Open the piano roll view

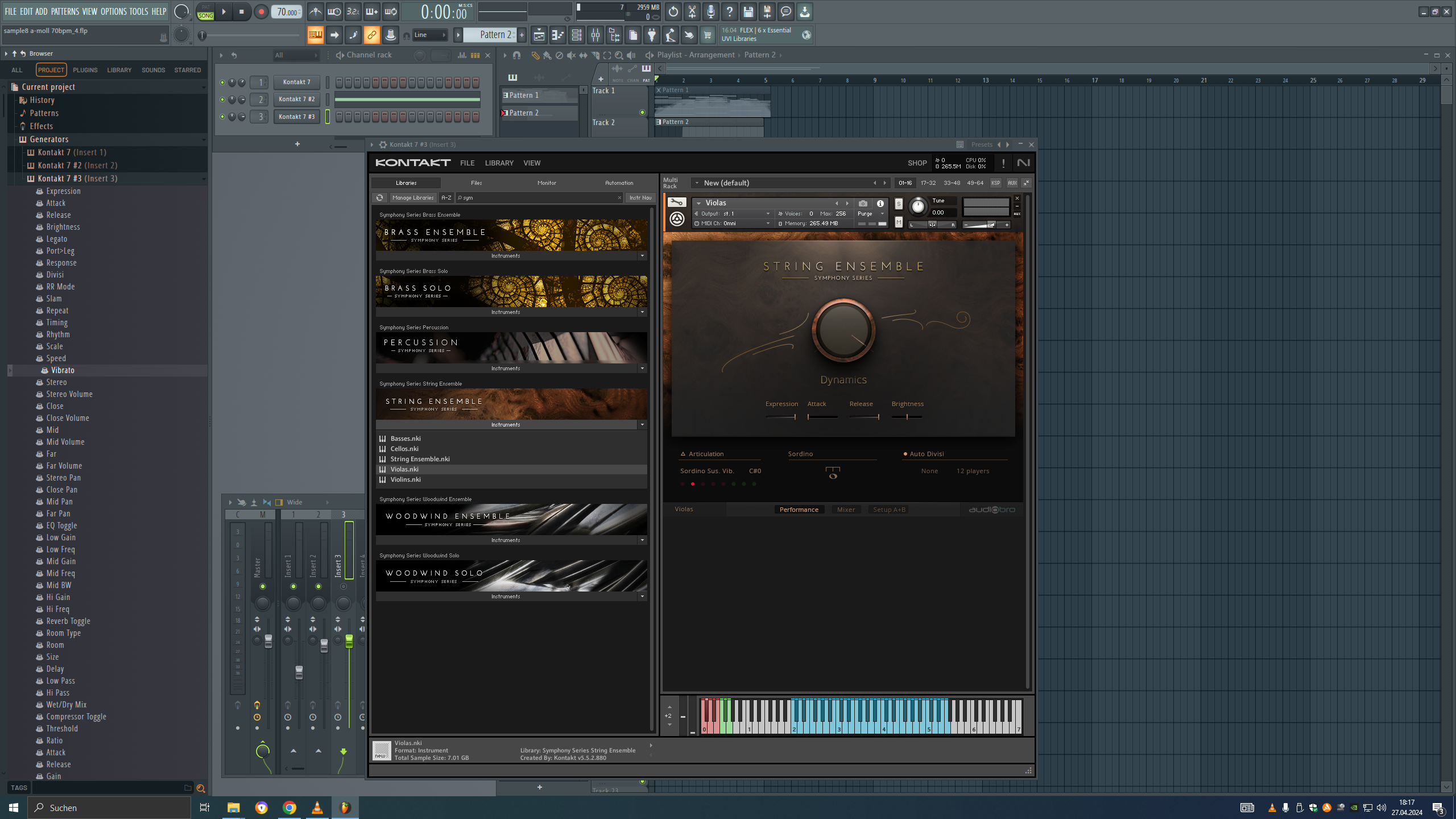click(557, 35)
